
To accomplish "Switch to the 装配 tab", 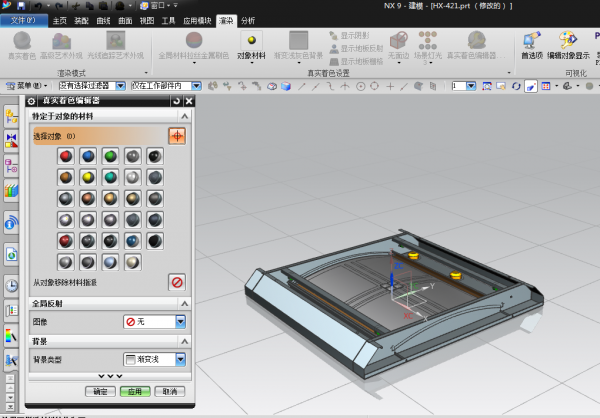I will tap(81, 21).
